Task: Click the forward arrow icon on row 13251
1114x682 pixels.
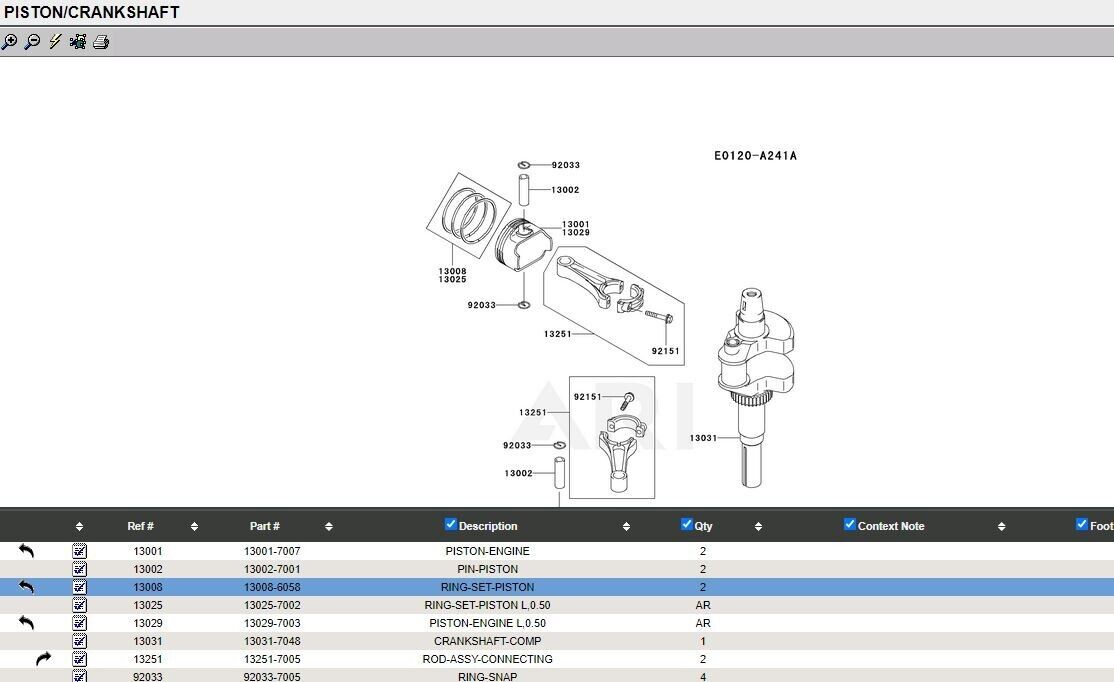Action: click(43, 659)
